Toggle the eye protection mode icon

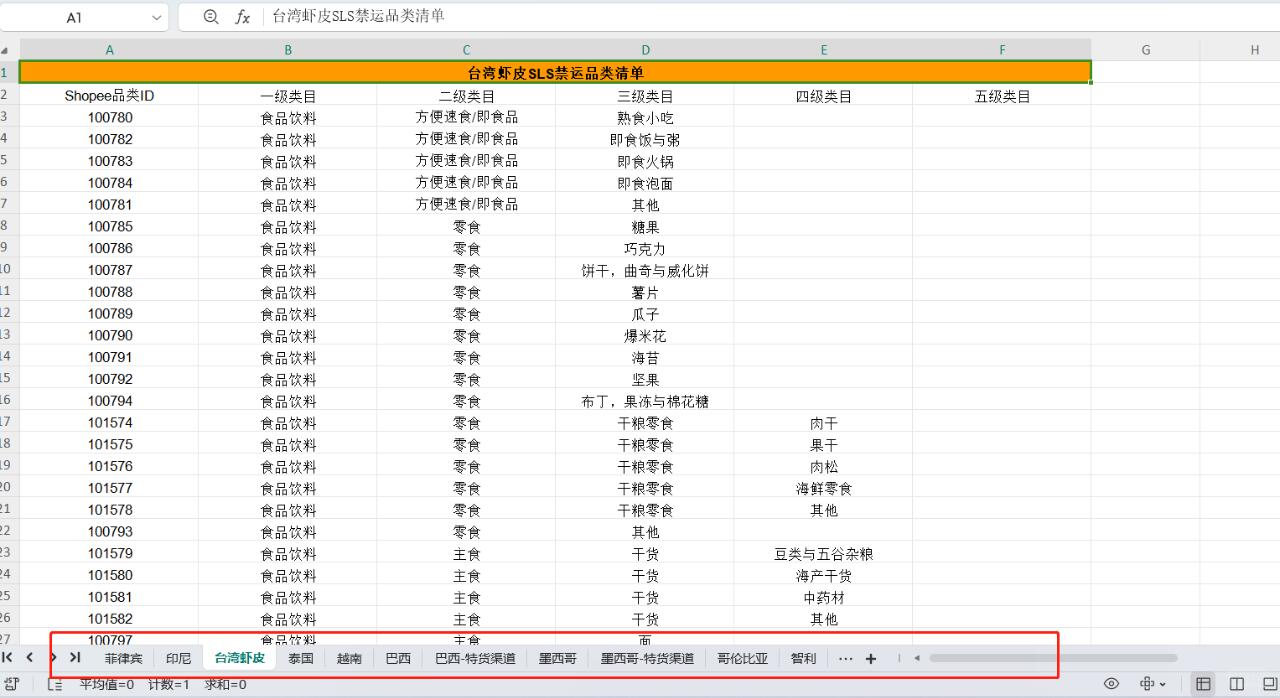1111,684
